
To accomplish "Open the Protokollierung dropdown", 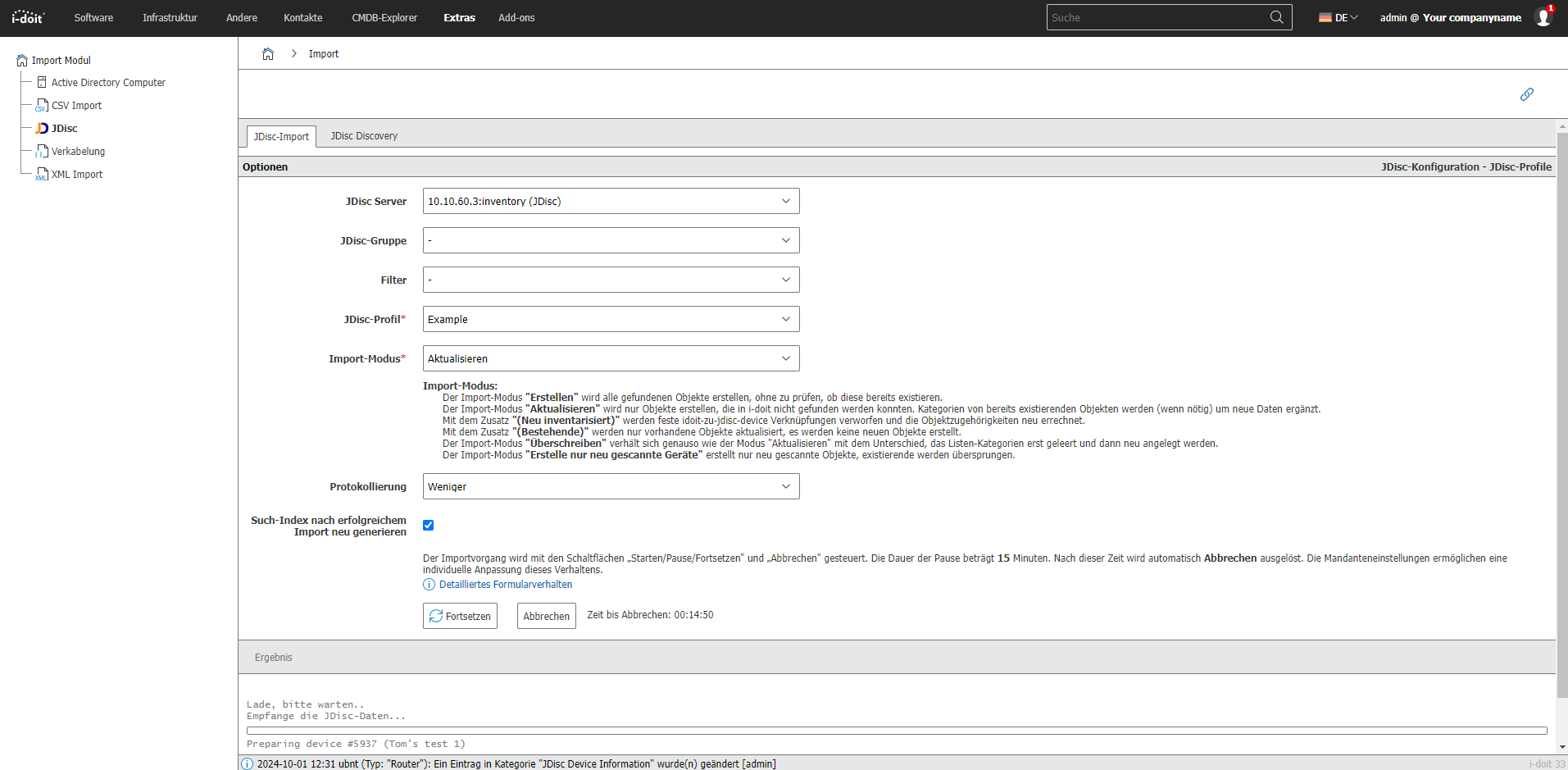I will (611, 486).
